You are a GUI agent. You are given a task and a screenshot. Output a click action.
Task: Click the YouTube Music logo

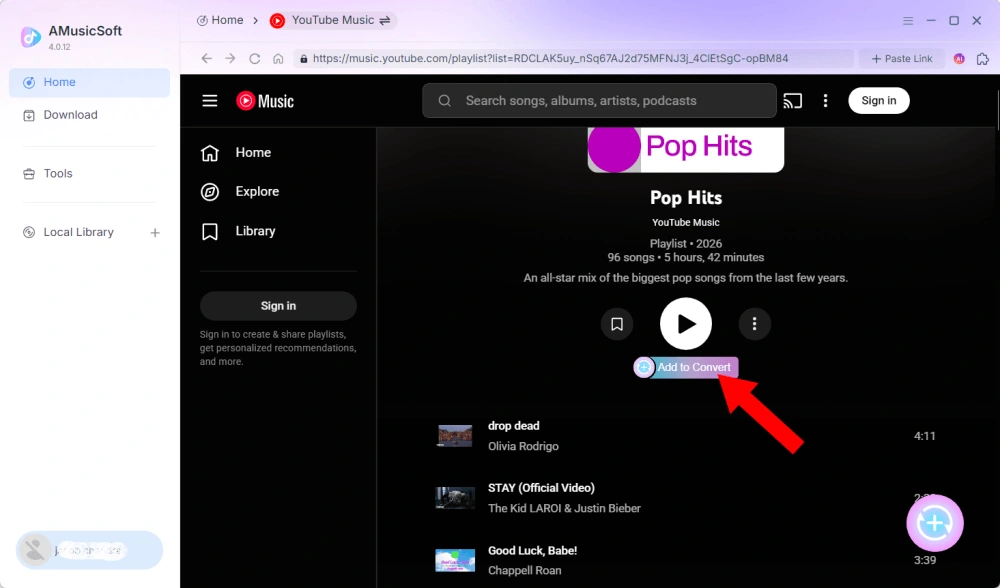(x=265, y=101)
